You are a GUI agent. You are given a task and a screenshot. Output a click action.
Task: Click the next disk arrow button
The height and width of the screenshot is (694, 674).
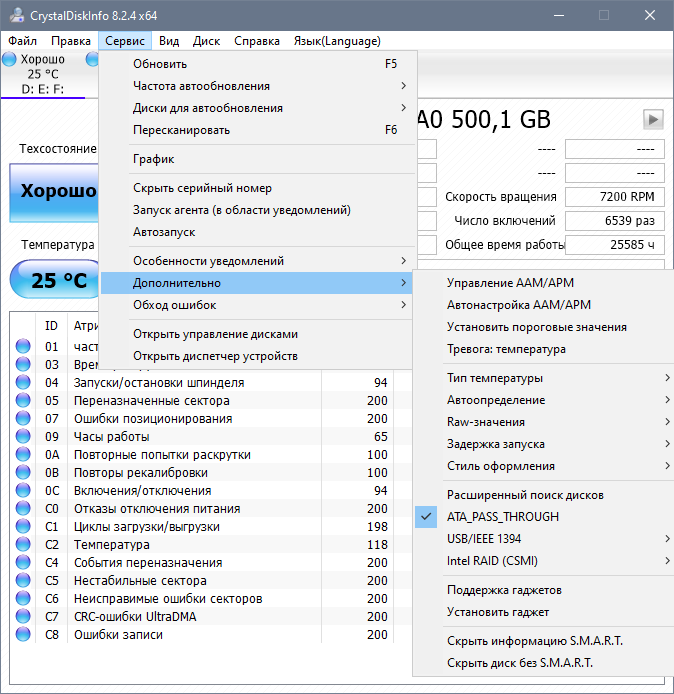pos(653,120)
